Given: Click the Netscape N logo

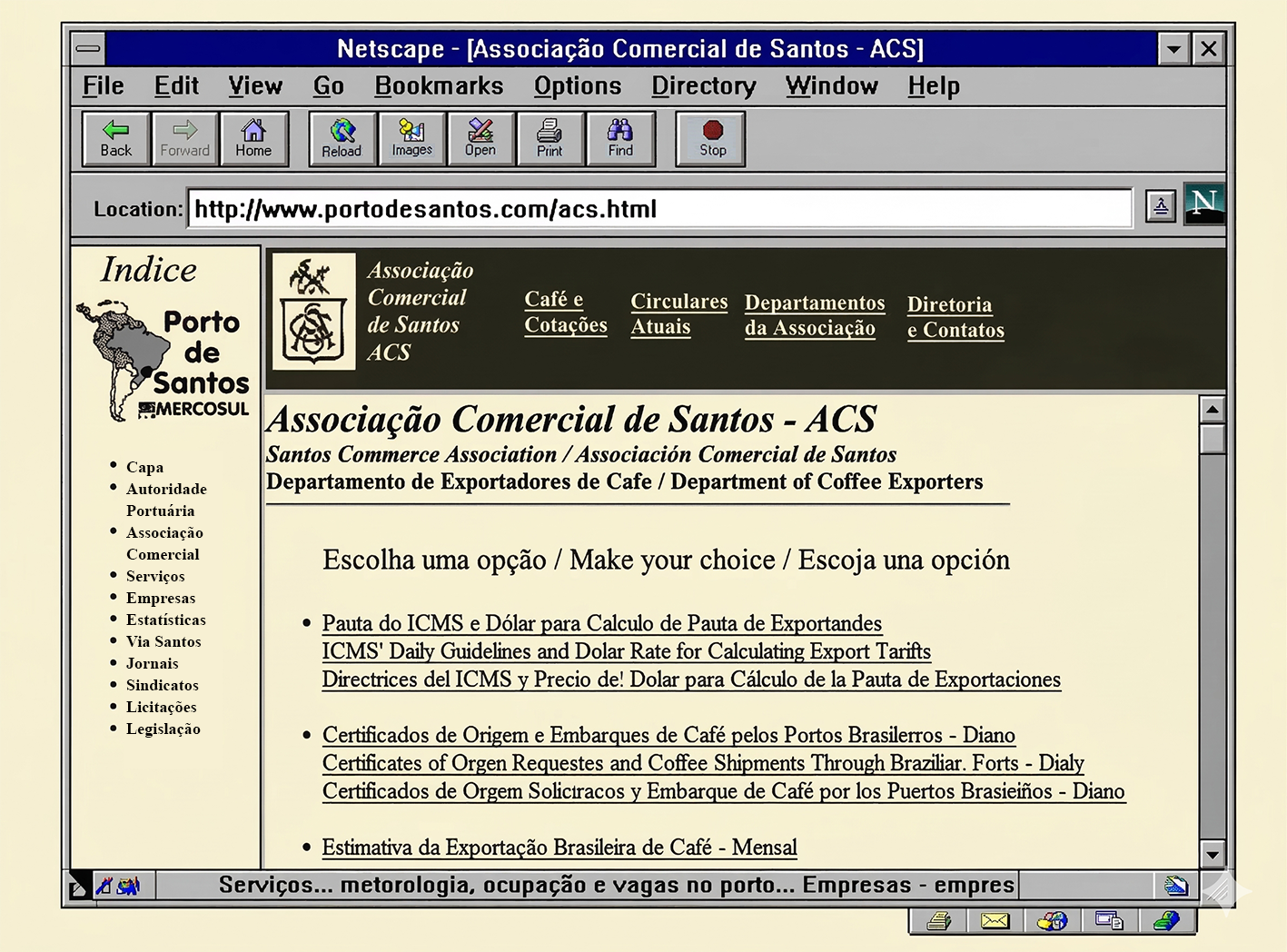Looking at the screenshot, I should [1204, 203].
